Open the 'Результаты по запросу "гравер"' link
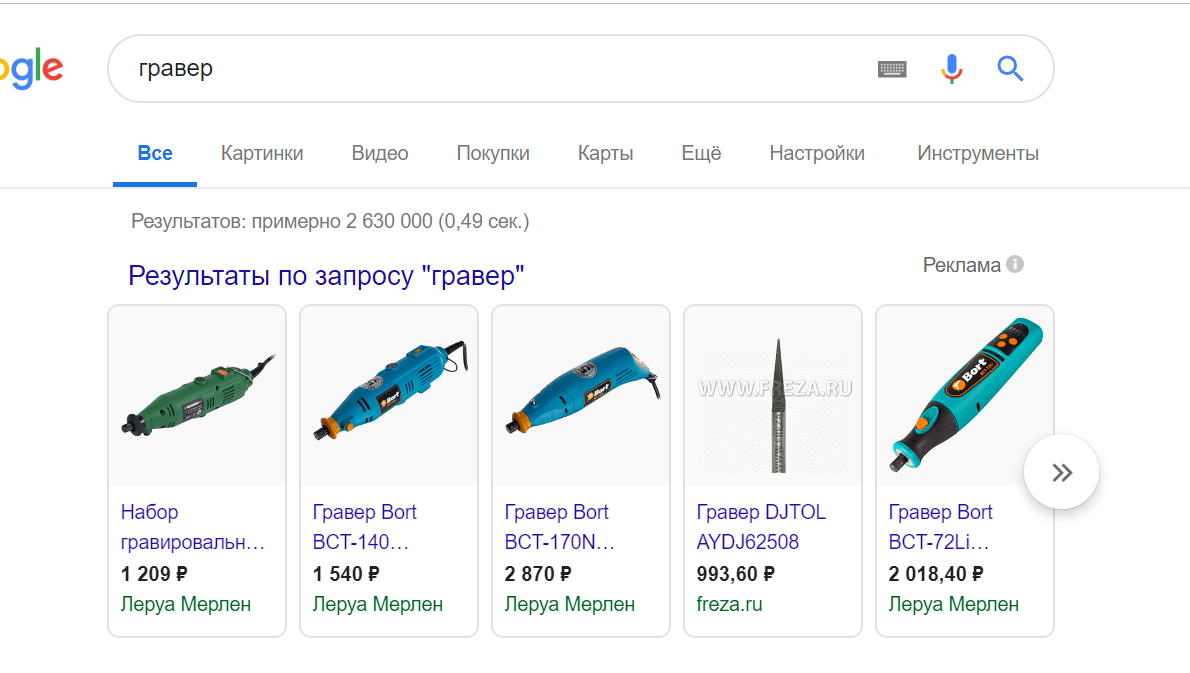1190x673 pixels. 326,275
